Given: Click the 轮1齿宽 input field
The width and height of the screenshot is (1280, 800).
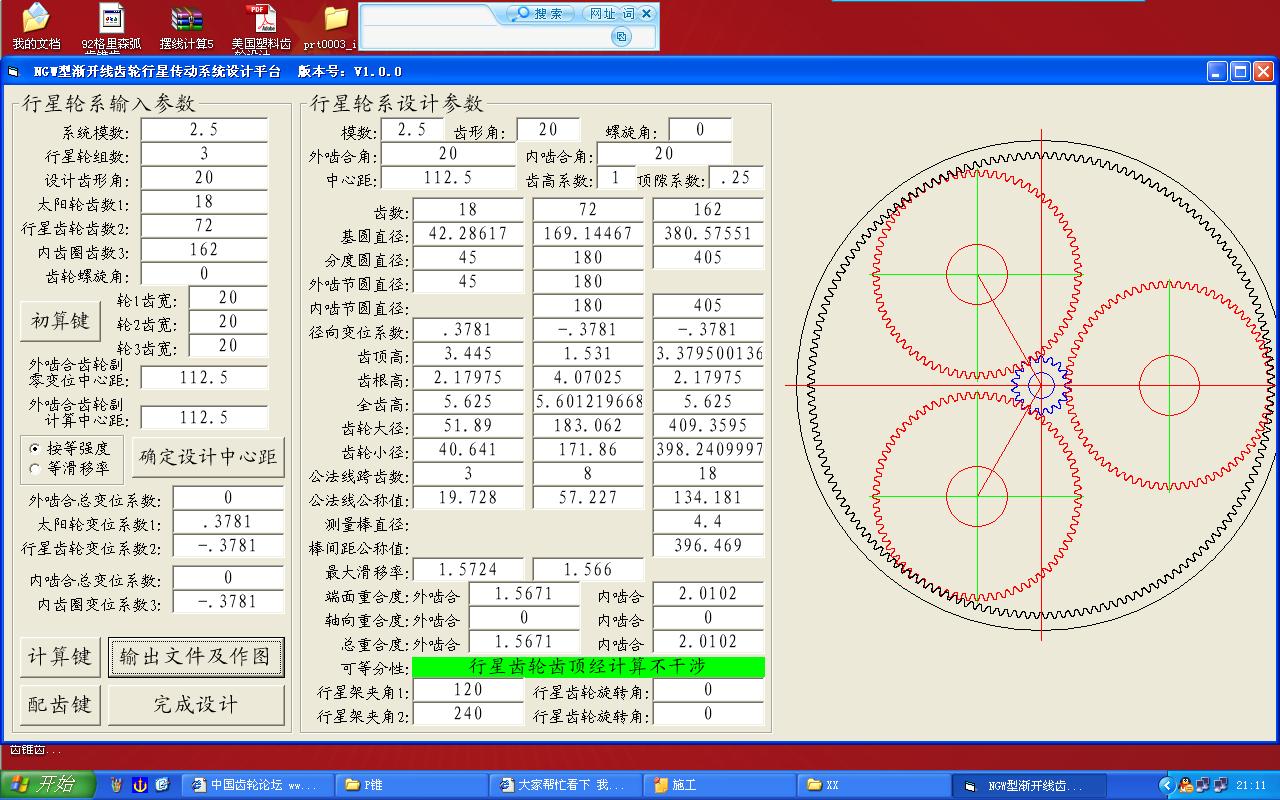Looking at the screenshot, I should point(228,298).
